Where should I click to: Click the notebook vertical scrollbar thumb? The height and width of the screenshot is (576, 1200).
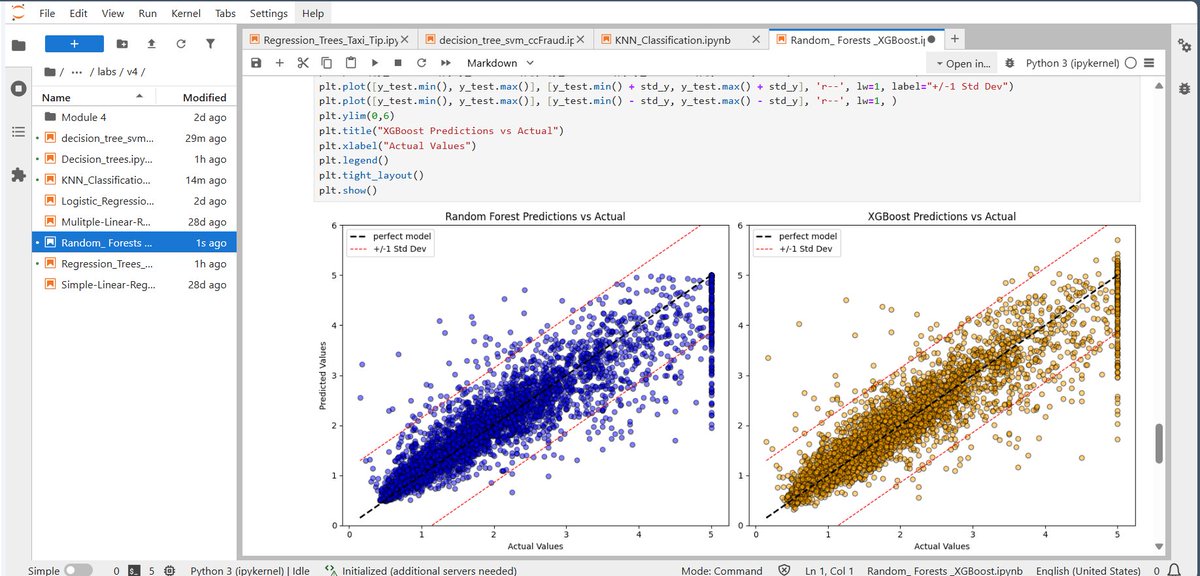click(1159, 442)
